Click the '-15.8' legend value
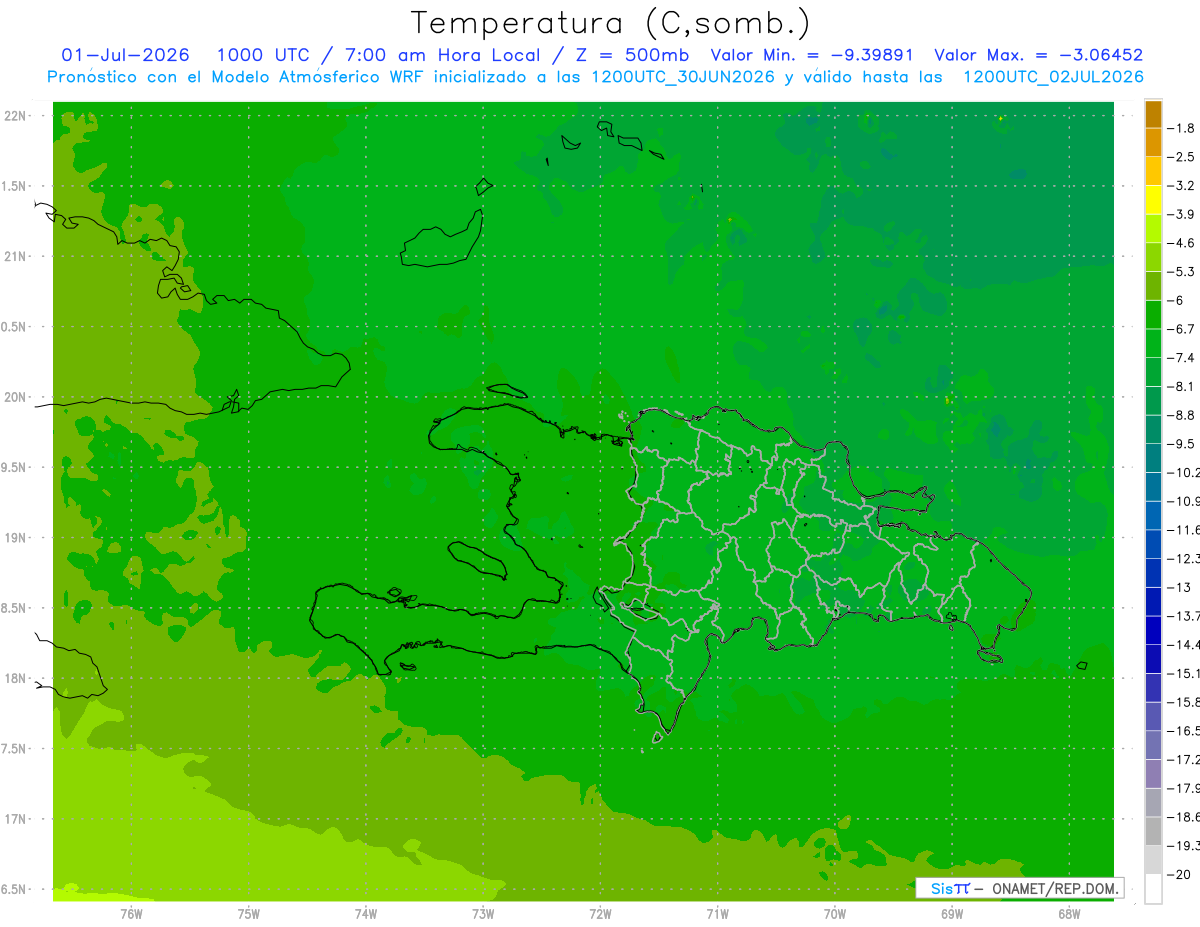This screenshot has width=1200, height=927. 1183,702
